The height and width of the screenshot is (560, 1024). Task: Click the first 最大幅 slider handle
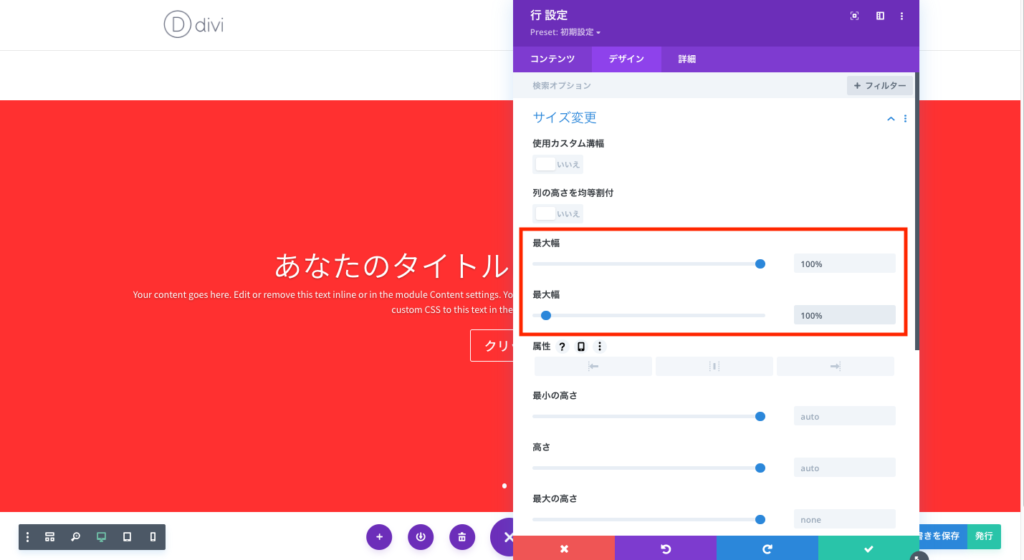pyautogui.click(x=760, y=264)
